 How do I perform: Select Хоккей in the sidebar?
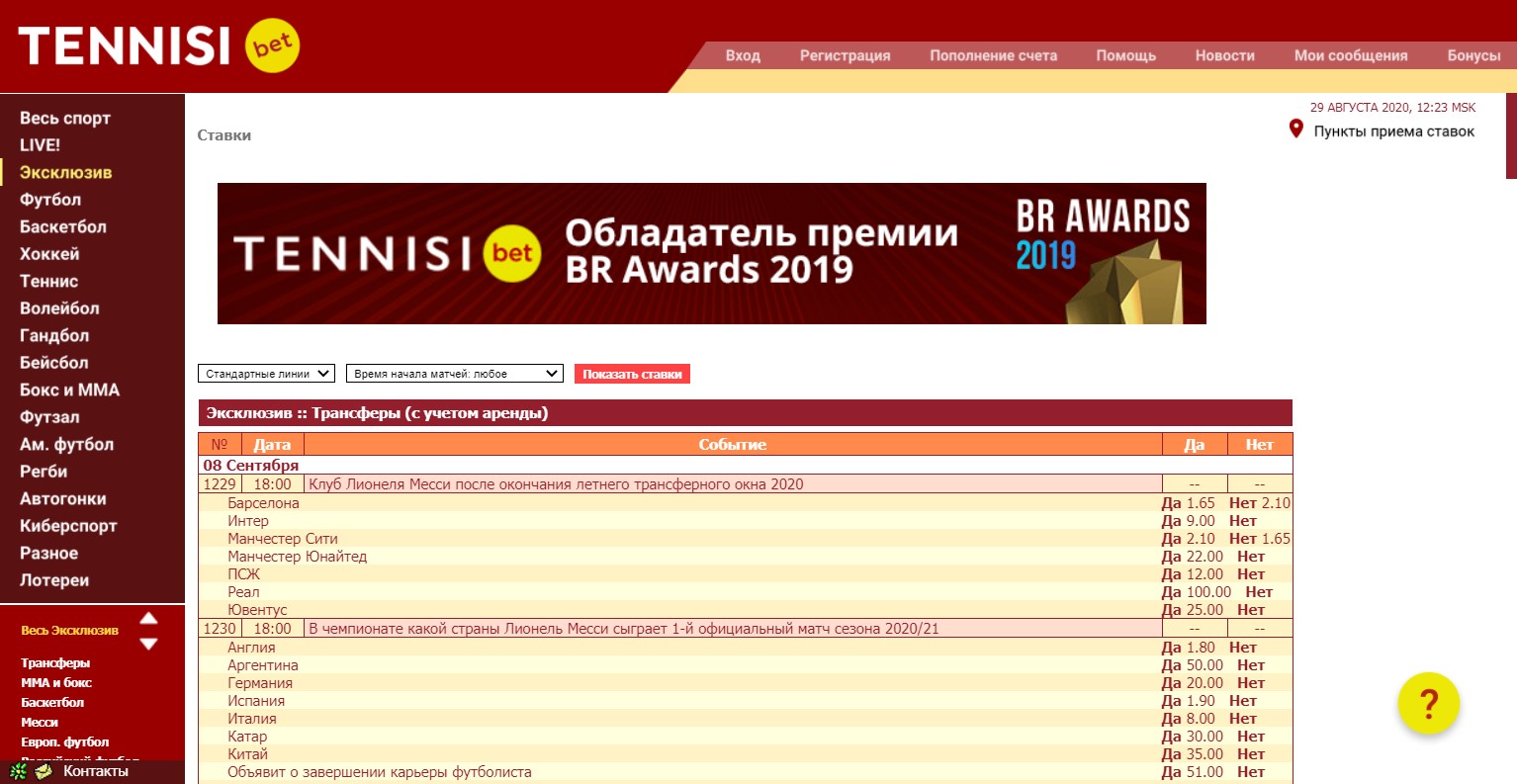pos(49,254)
